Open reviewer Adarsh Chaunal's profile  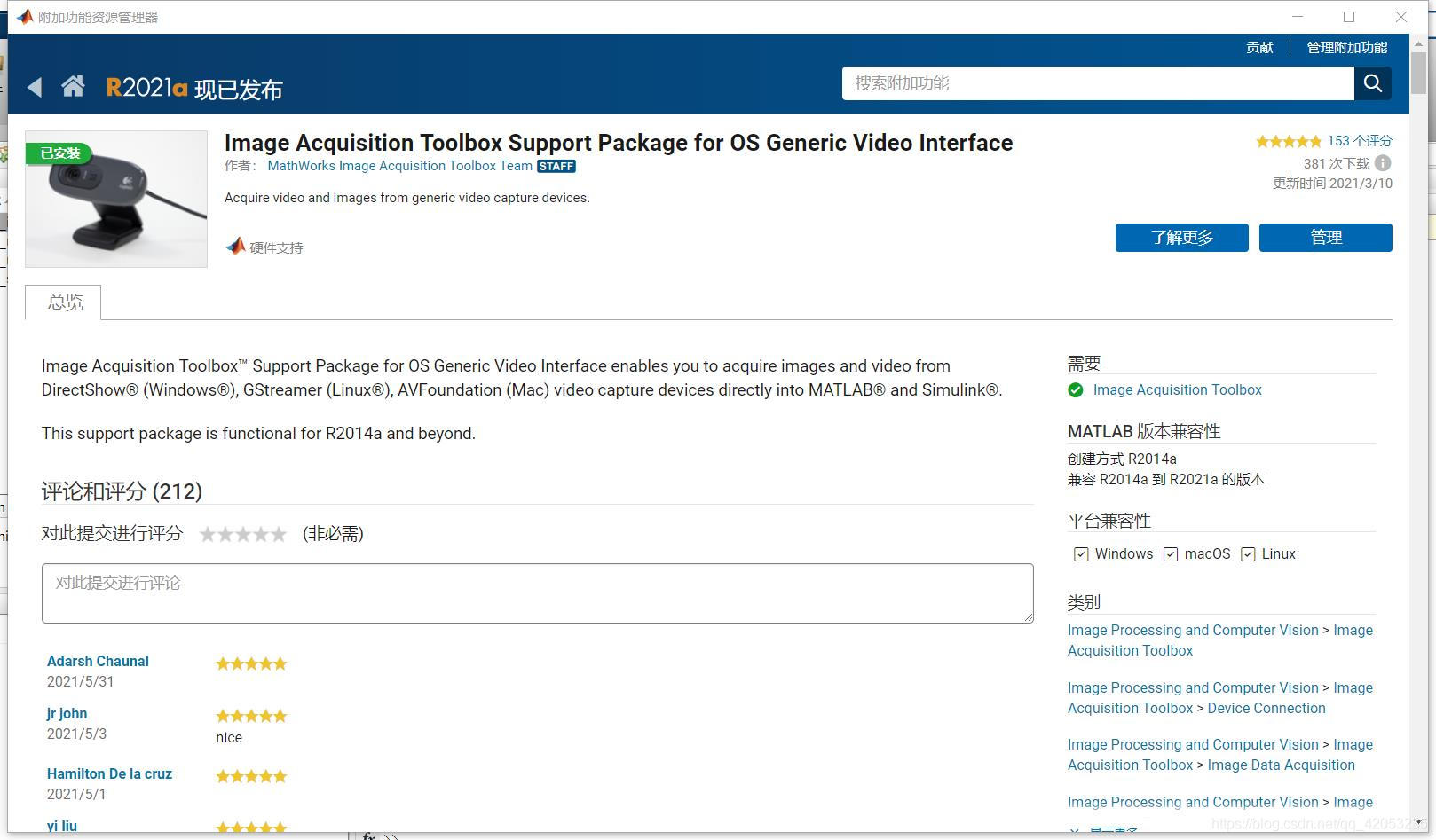[x=98, y=662]
